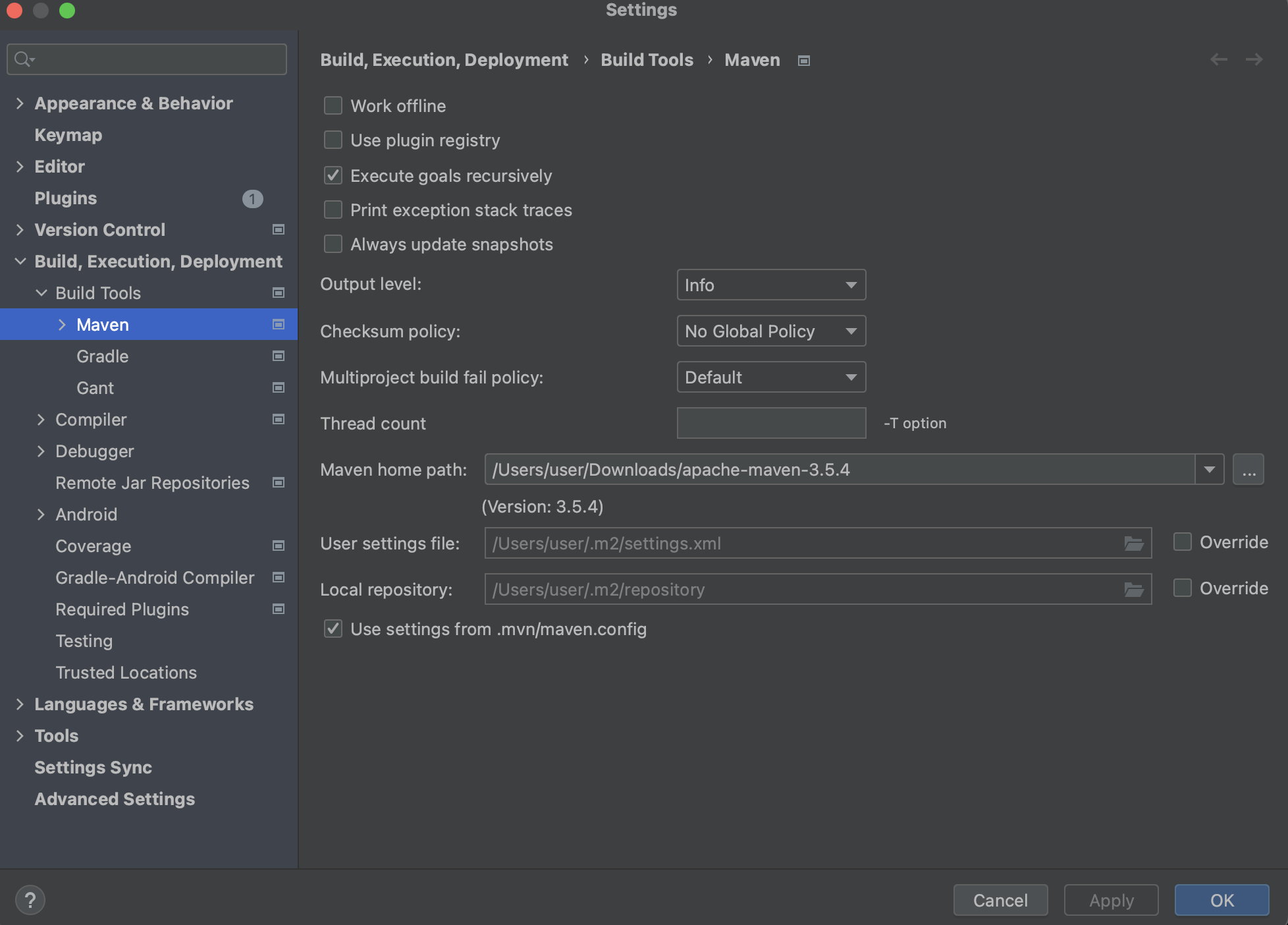Collapse the Build Tools node
Viewport: 1288px width, 925px height.
coord(41,293)
